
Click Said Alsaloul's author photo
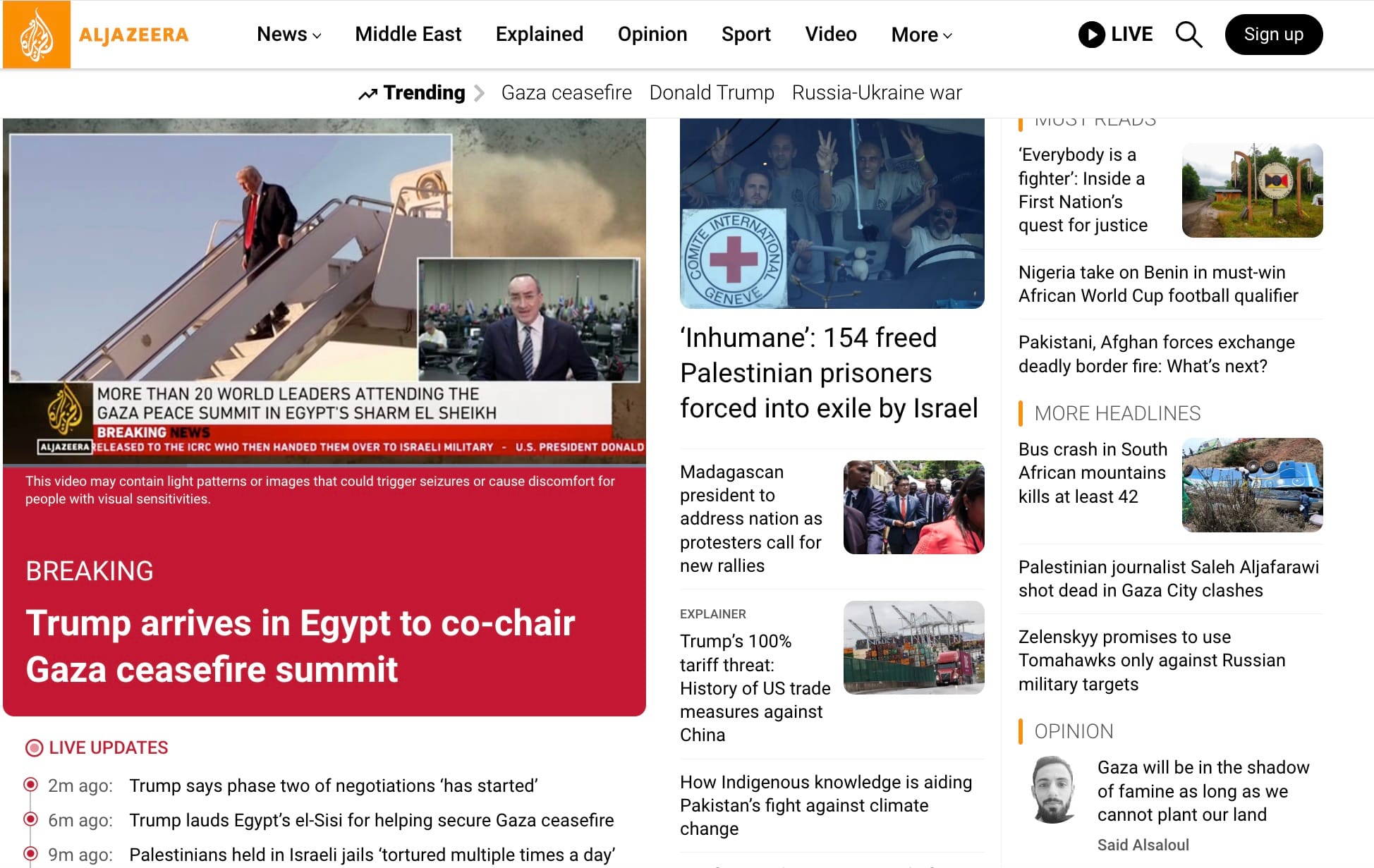tap(1053, 790)
